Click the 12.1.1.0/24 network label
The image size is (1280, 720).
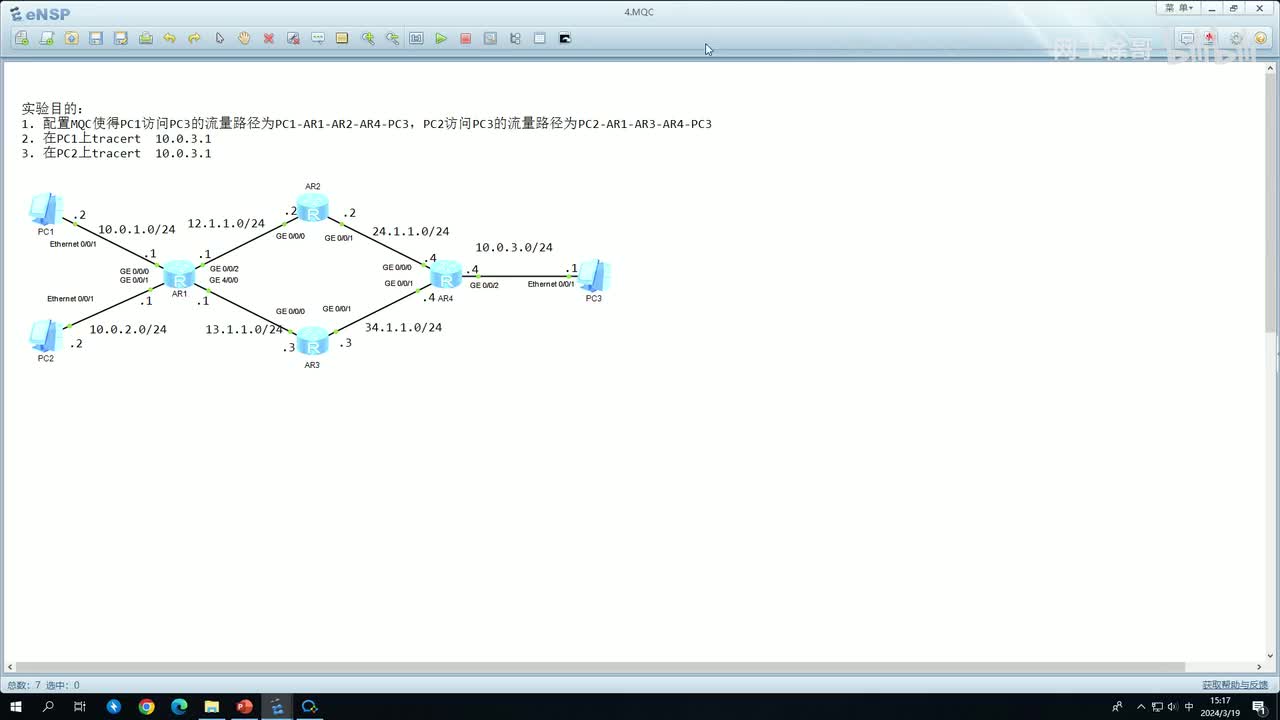point(226,224)
